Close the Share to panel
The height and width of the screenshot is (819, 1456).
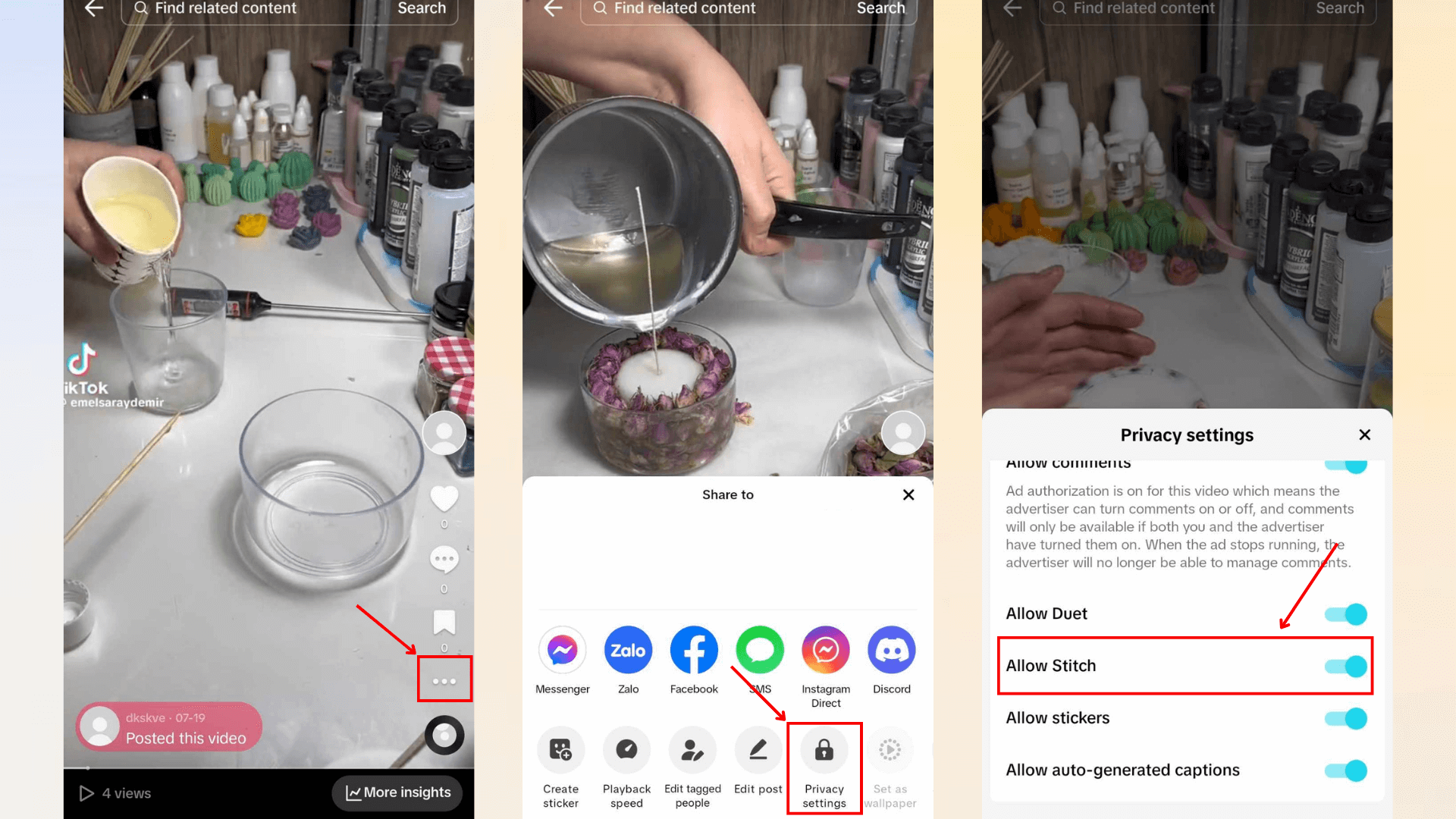click(908, 494)
